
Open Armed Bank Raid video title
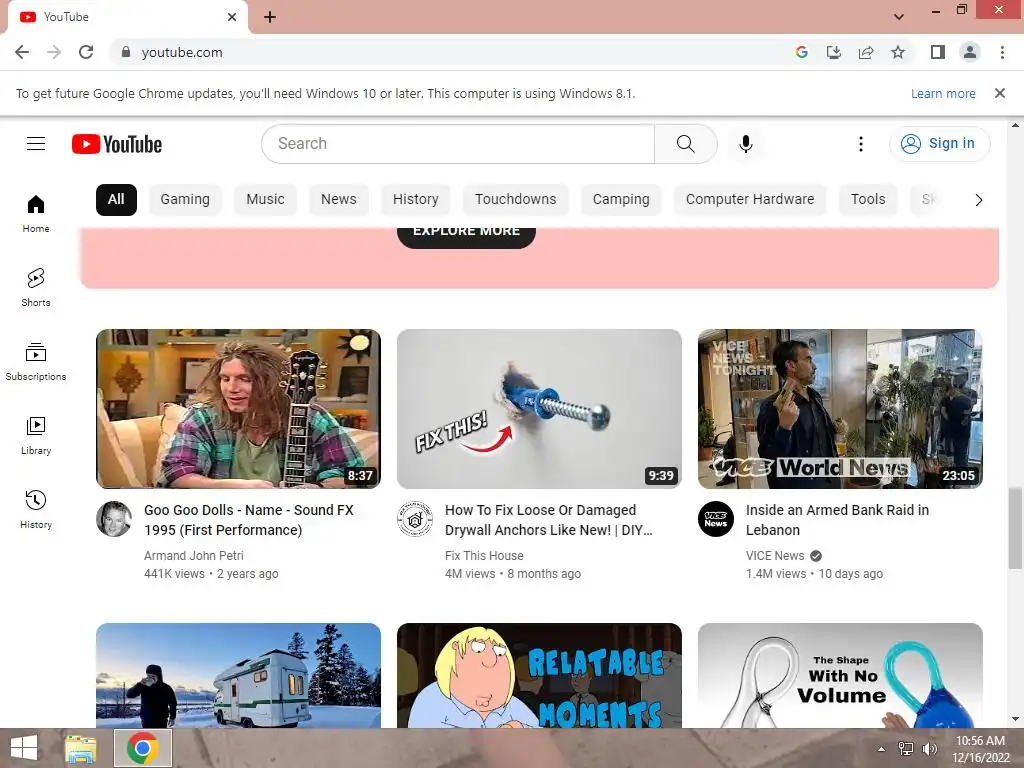point(837,520)
